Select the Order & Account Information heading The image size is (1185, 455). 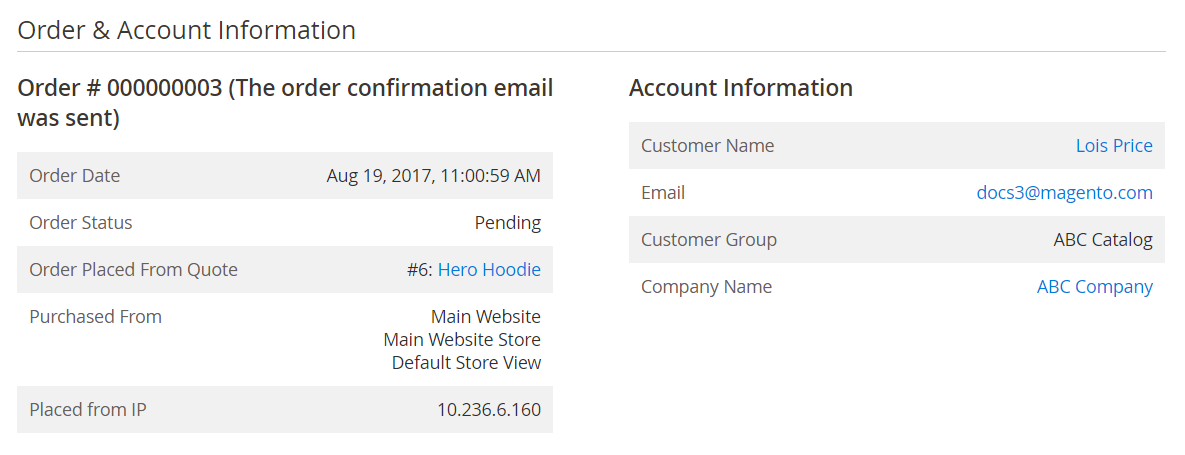(x=187, y=30)
